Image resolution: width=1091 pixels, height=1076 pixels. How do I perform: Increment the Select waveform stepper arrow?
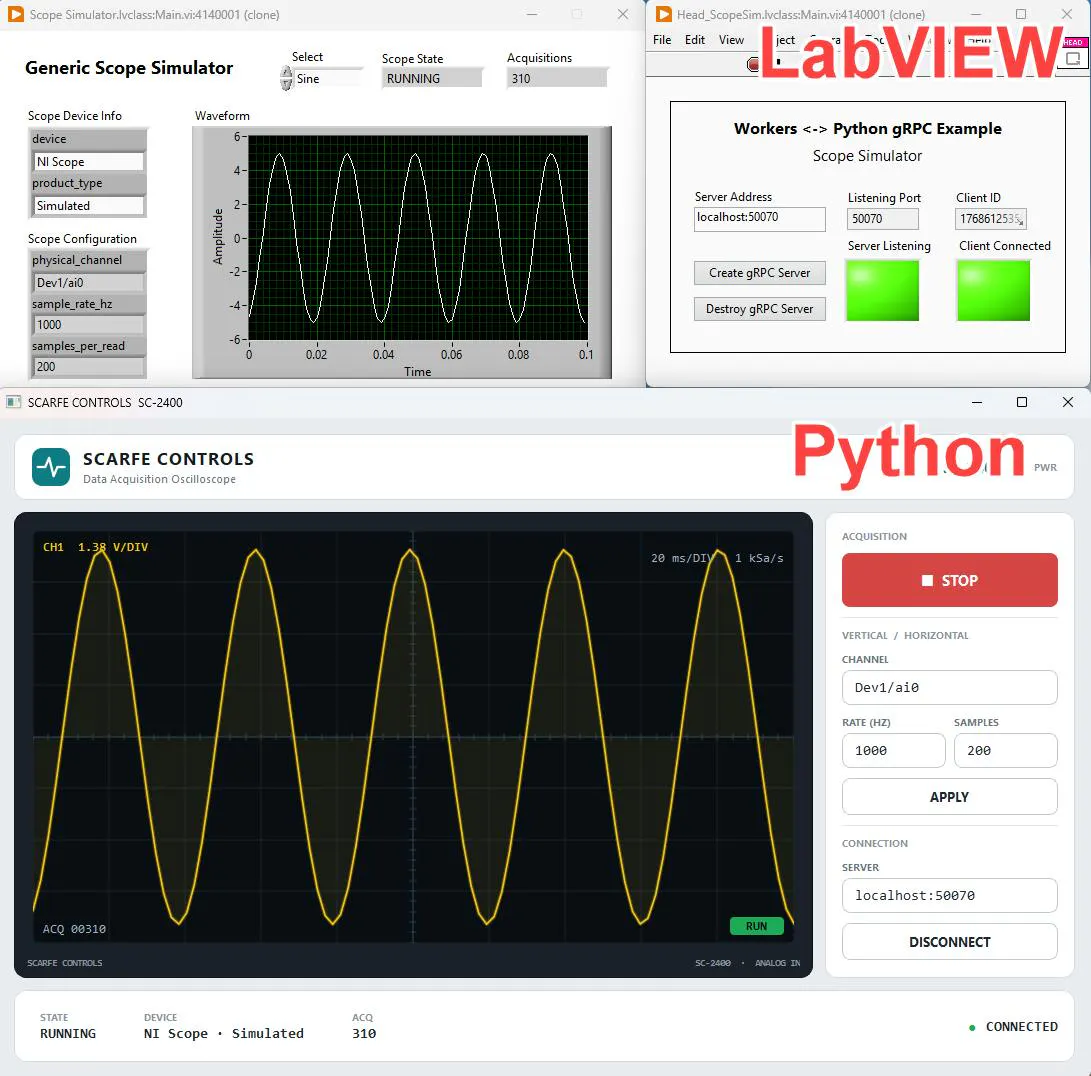pos(286,72)
